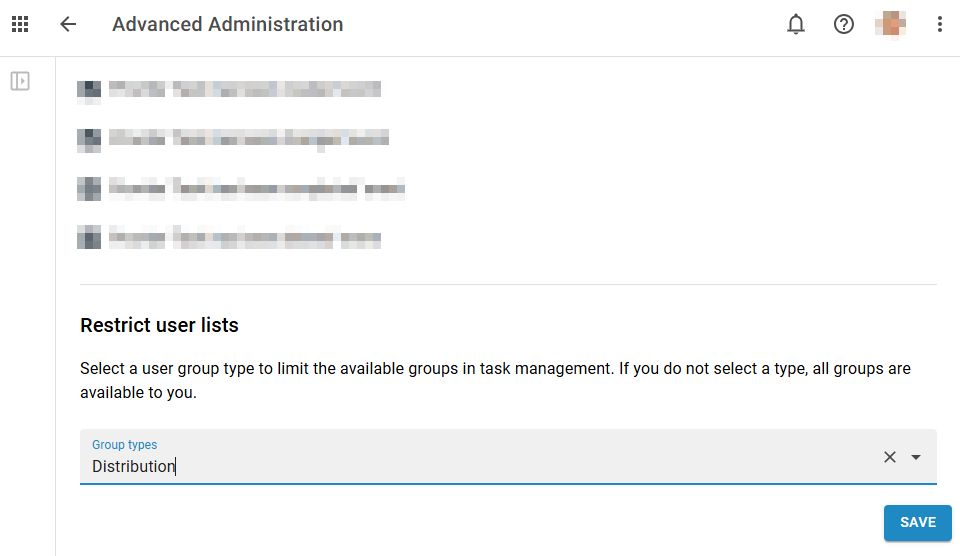Open the apps grid launcher

point(20,25)
